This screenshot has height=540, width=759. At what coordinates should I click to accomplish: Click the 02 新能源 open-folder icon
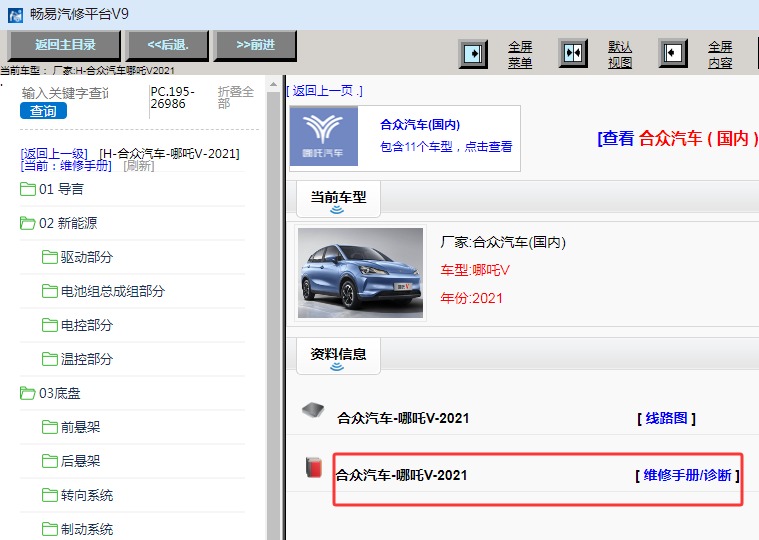tap(28, 223)
